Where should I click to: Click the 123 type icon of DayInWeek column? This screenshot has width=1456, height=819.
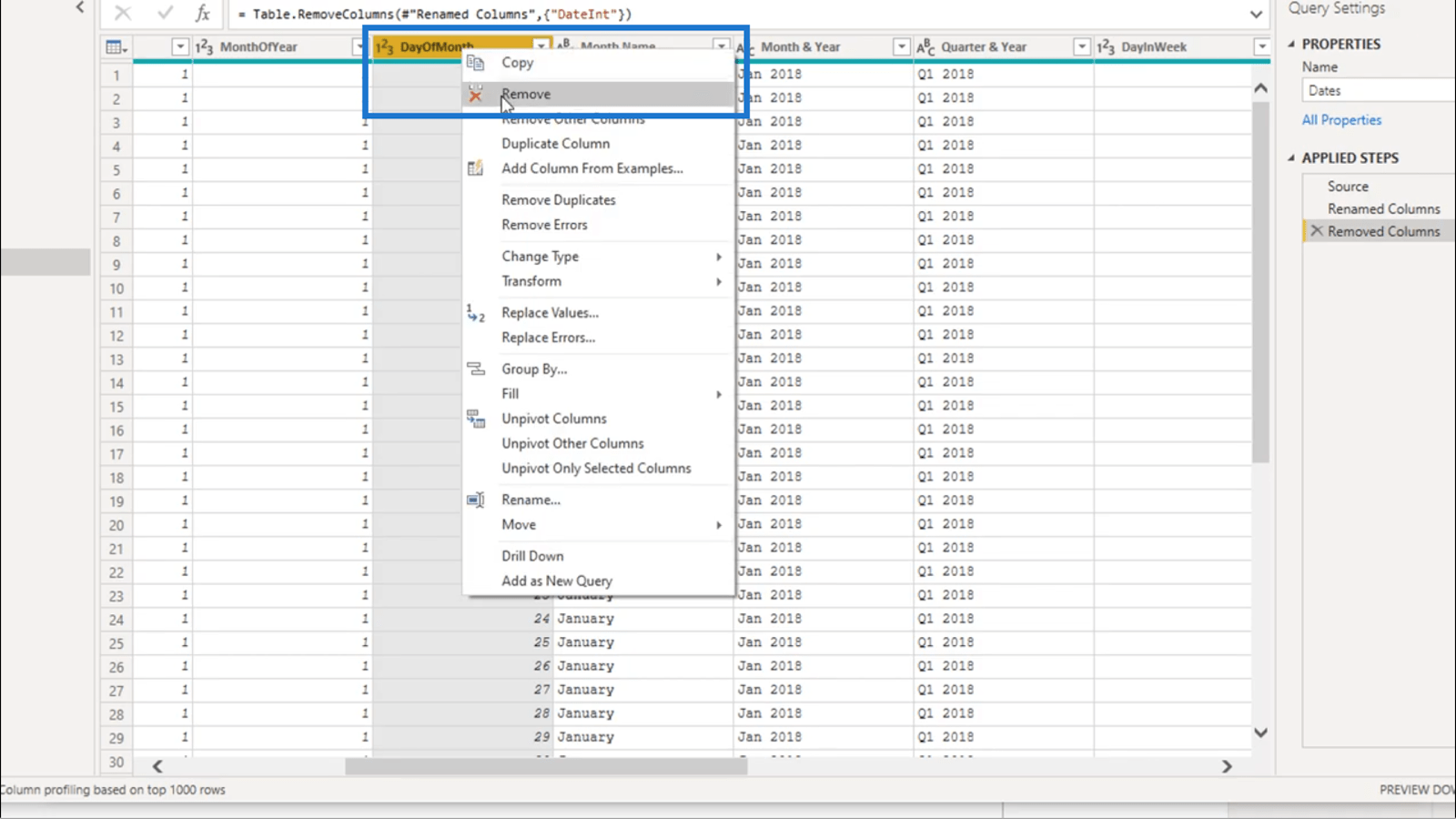(1106, 47)
